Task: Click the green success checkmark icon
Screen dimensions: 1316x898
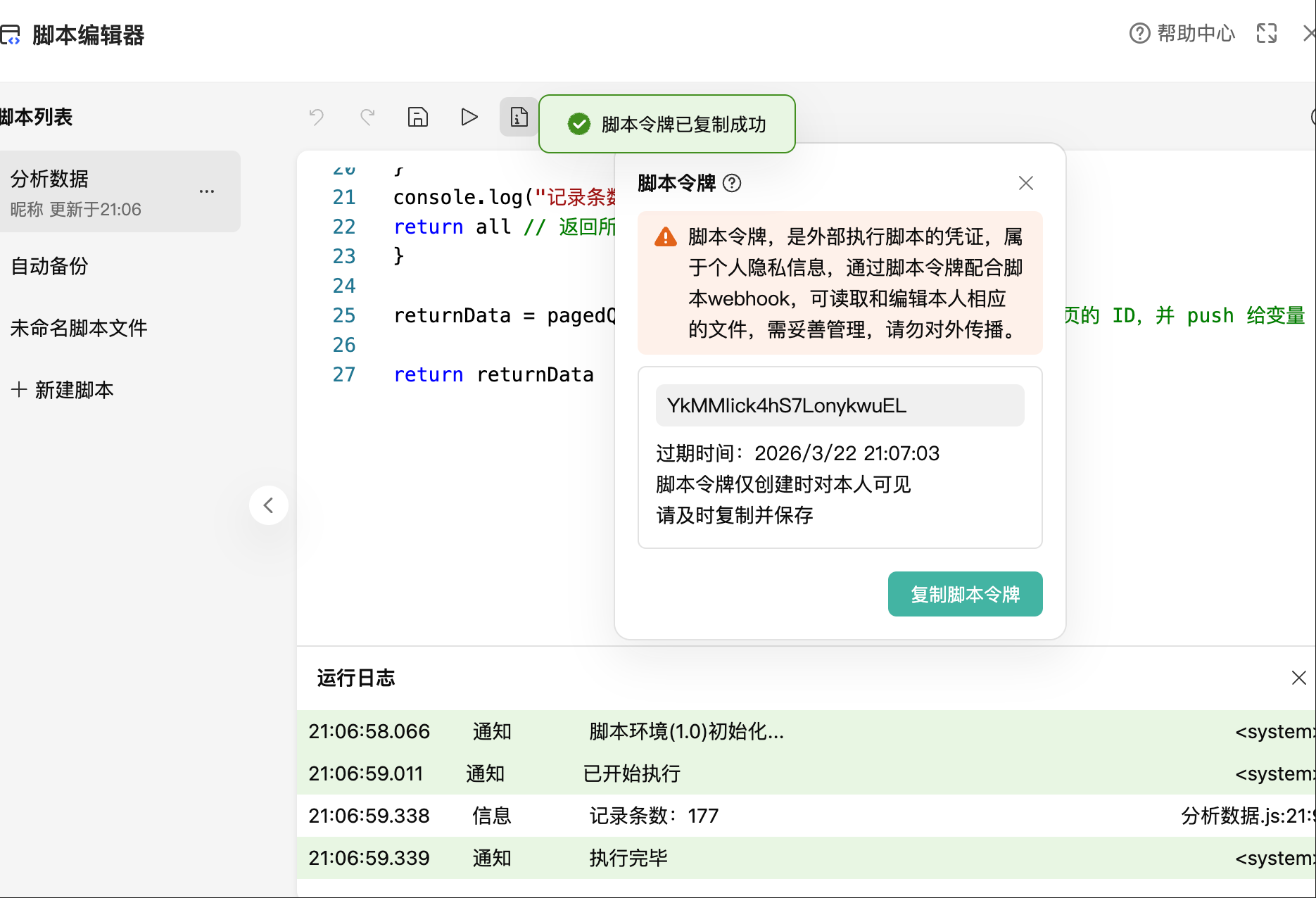Action: coord(579,125)
